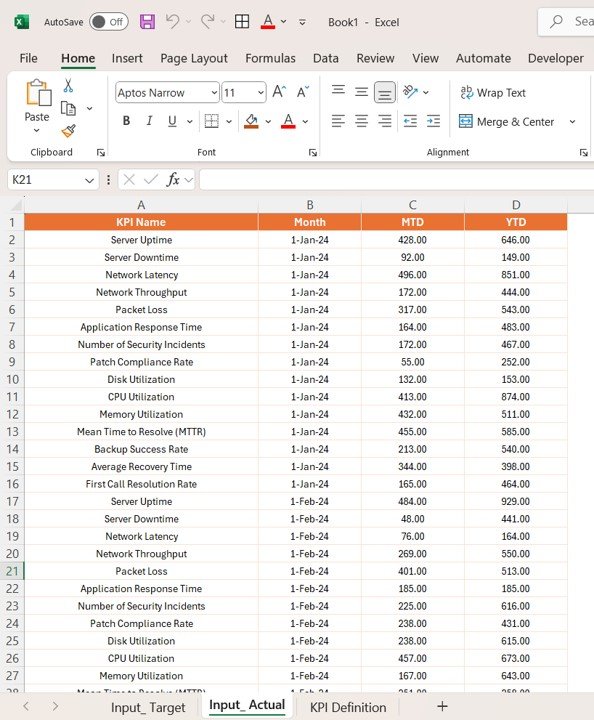Expand the ribbon Borders dropdown arrow
Screen dimensions: 594x720
[229, 121]
